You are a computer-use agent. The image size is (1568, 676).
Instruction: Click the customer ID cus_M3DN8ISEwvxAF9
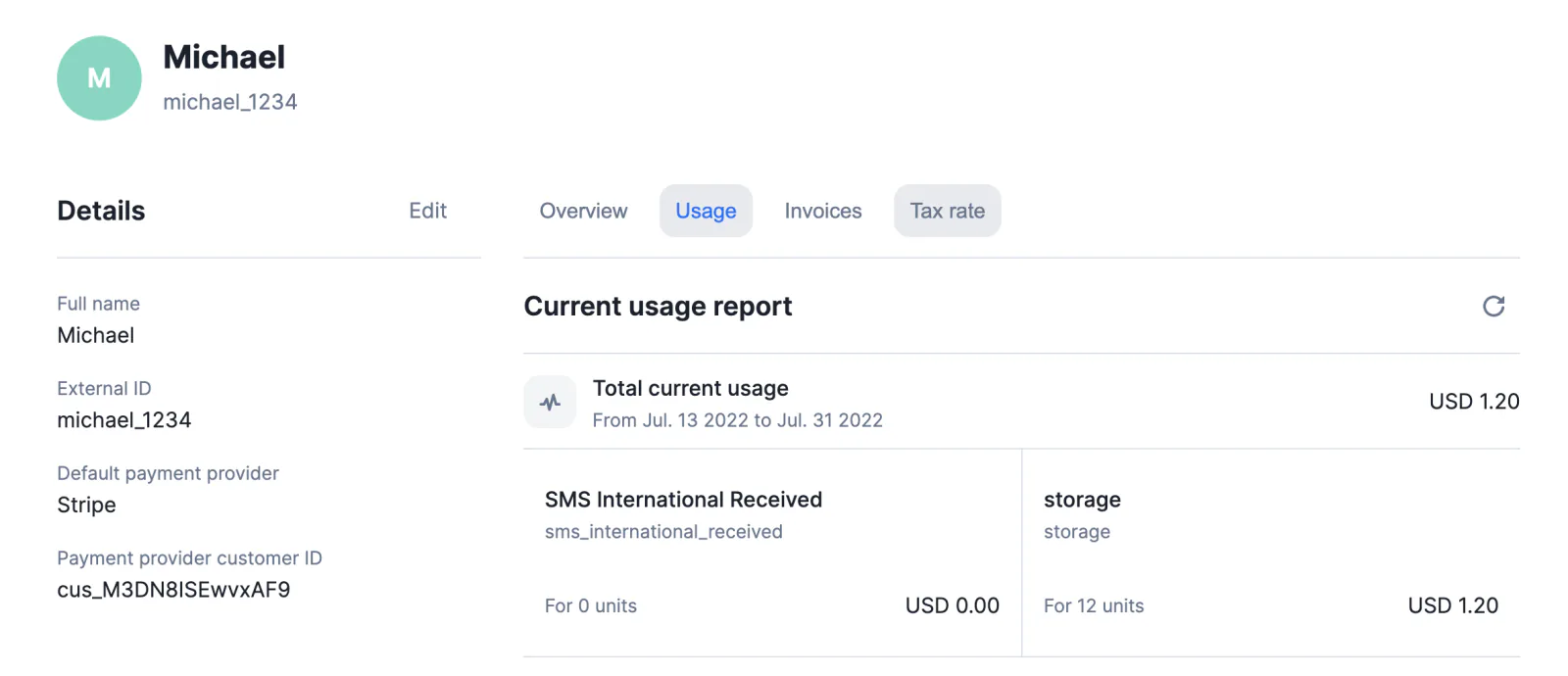173,590
